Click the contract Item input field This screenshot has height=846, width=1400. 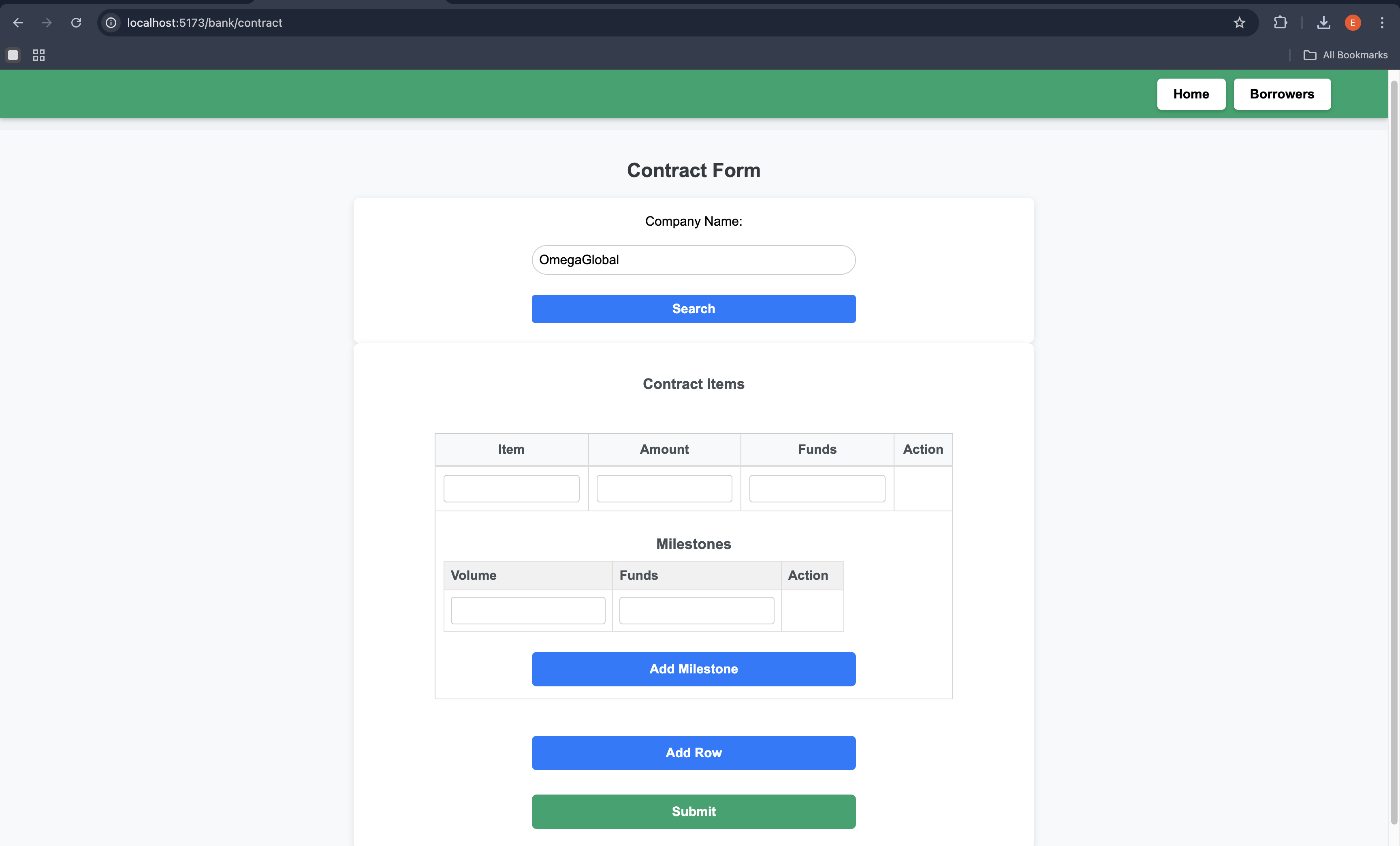pos(511,489)
